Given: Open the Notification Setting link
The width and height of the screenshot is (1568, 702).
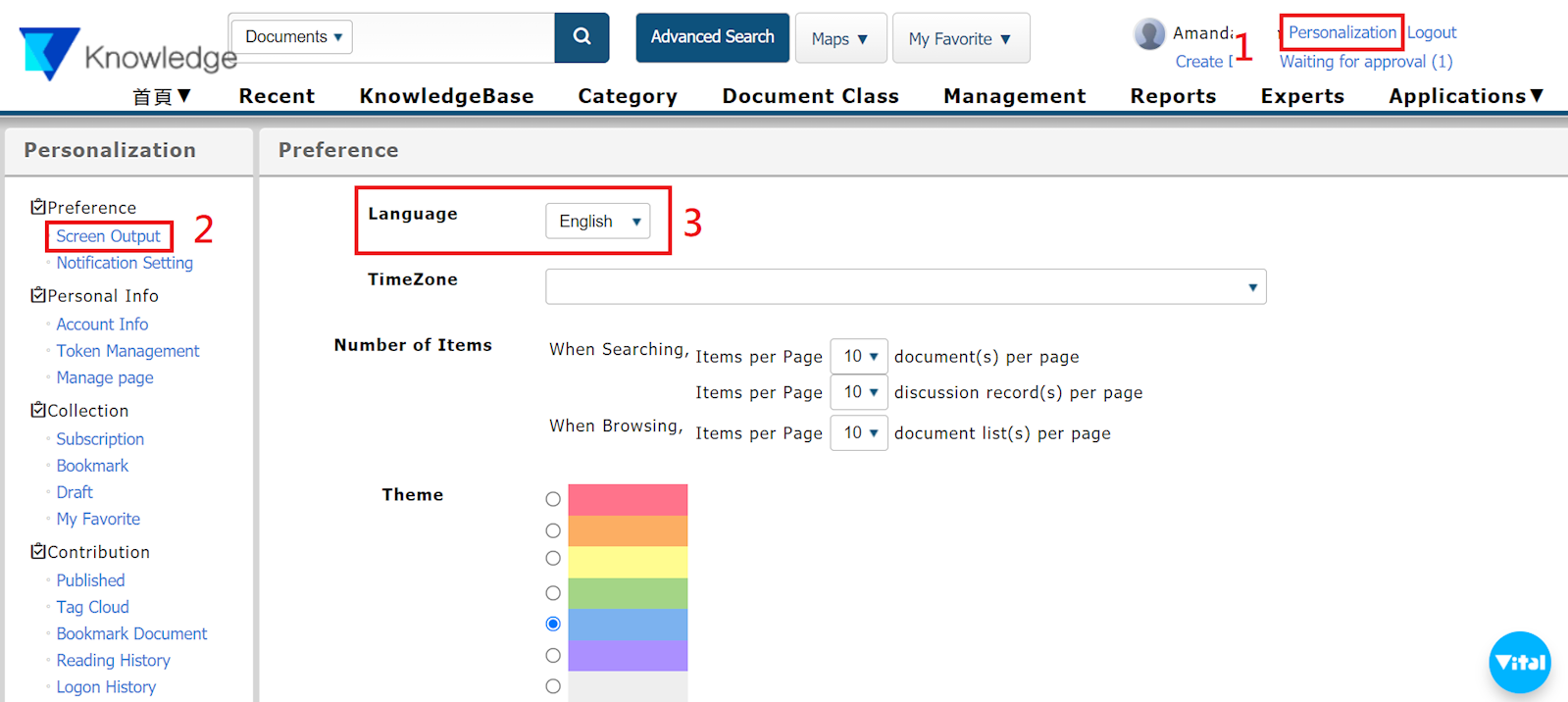Looking at the screenshot, I should [125, 263].
